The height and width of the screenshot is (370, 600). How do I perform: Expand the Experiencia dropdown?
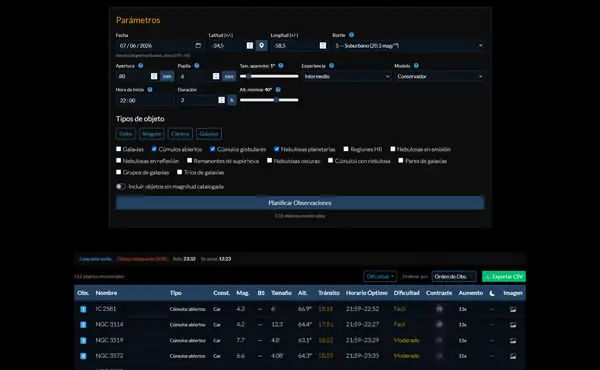346,76
